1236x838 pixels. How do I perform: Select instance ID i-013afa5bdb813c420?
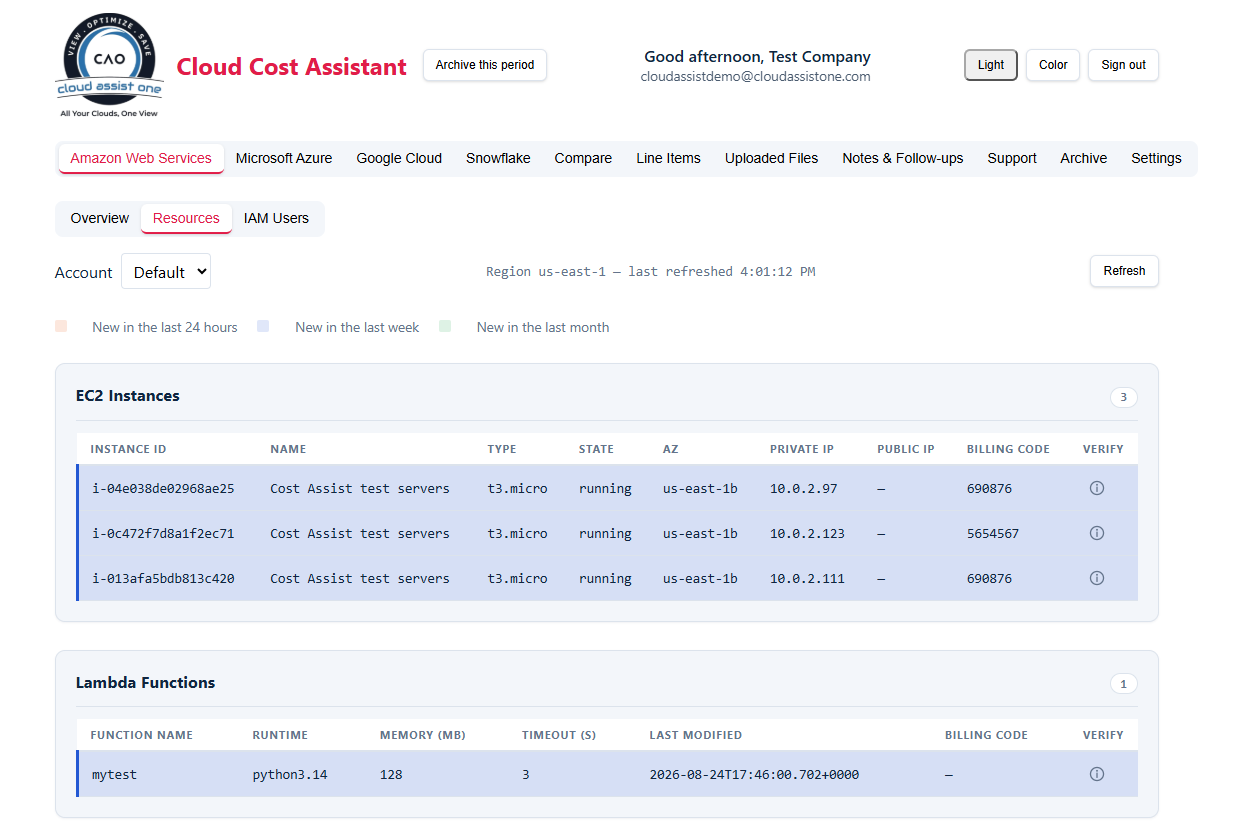click(x=163, y=579)
